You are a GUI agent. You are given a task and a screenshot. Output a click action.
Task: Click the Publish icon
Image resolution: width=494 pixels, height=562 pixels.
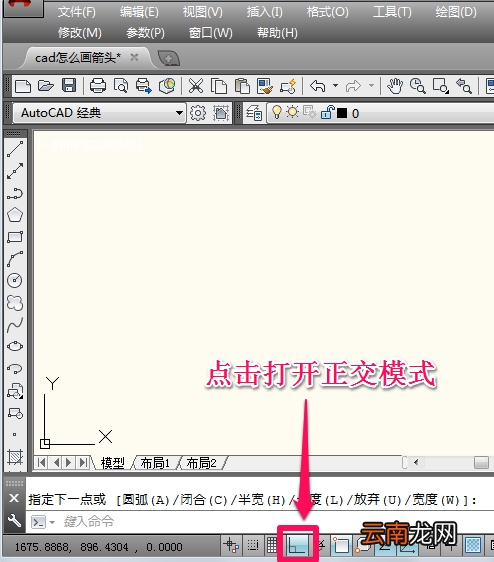(143, 86)
